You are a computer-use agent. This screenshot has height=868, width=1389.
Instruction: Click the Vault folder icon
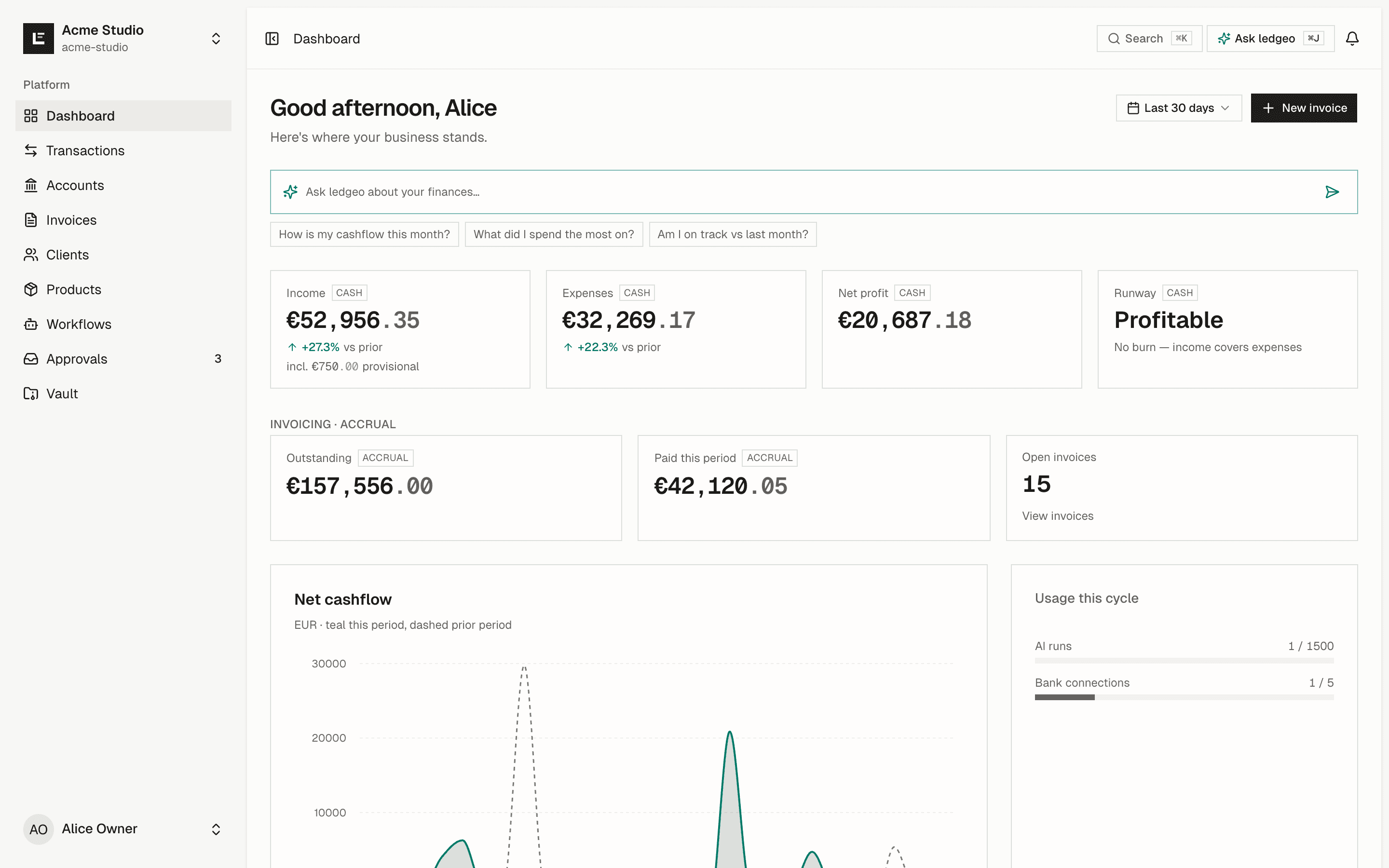[x=31, y=394]
